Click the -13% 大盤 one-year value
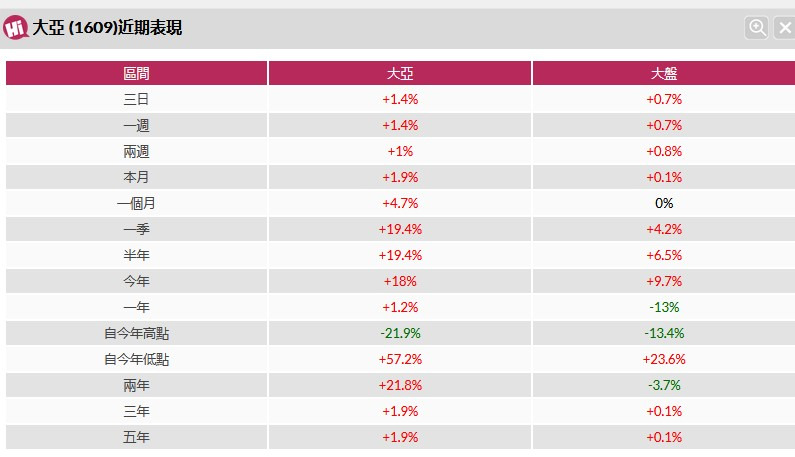Screen dimensions: 795x457 tap(665, 307)
